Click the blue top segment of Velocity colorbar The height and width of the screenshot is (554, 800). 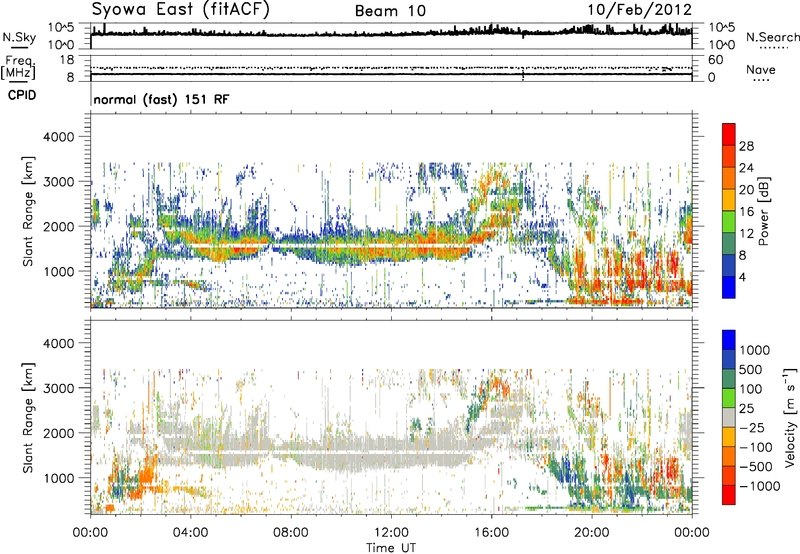pyautogui.click(x=729, y=340)
